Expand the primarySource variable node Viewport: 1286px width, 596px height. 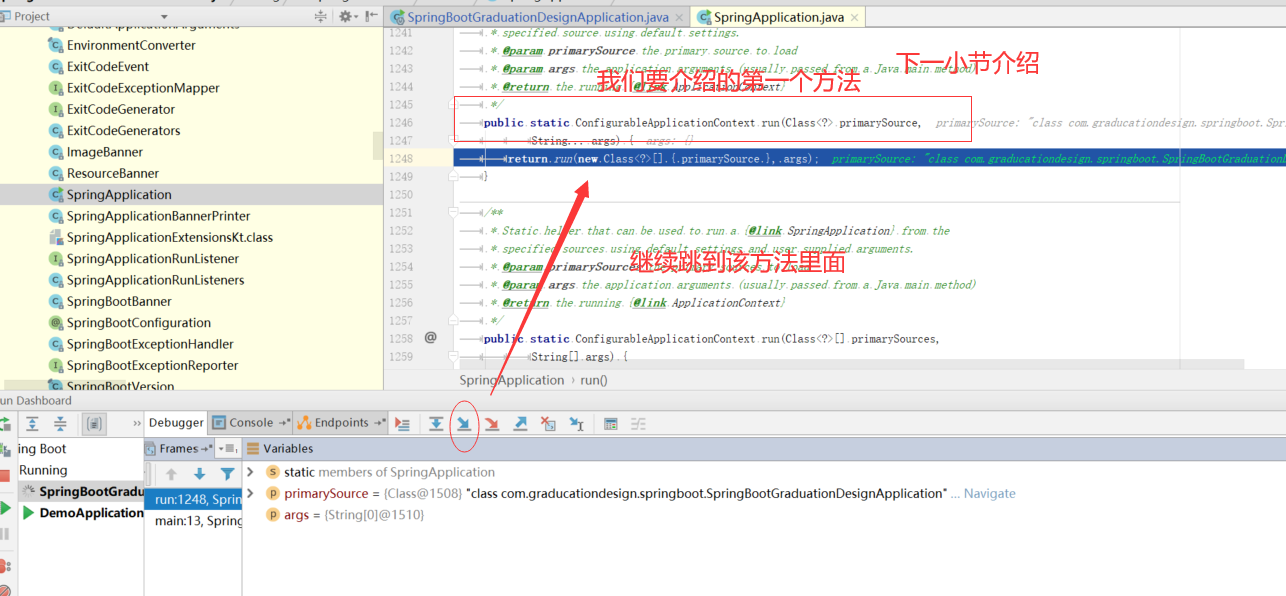(x=250, y=493)
